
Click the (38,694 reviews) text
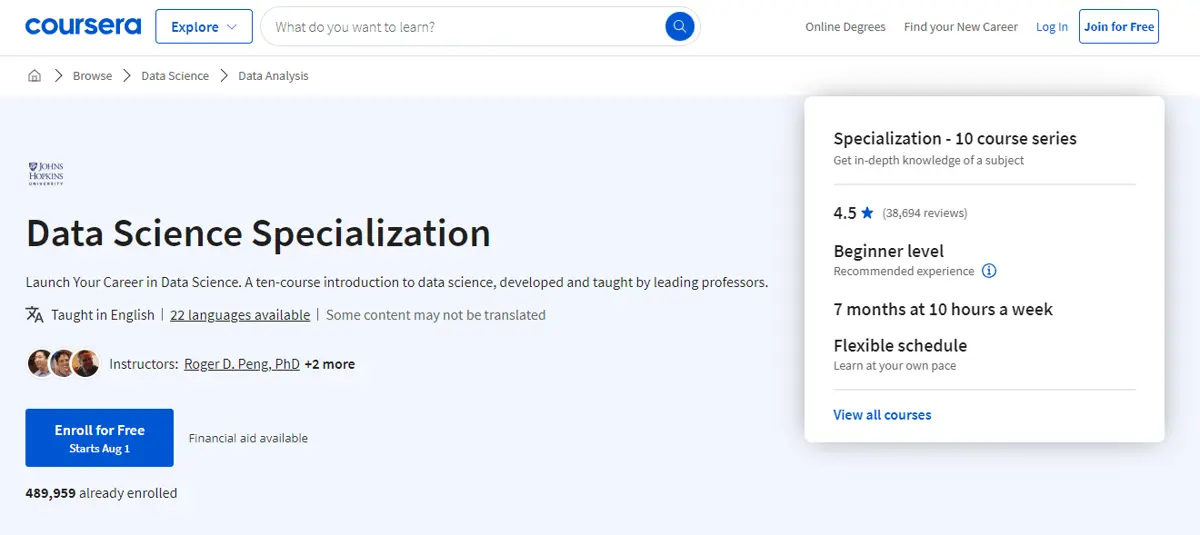tap(925, 213)
